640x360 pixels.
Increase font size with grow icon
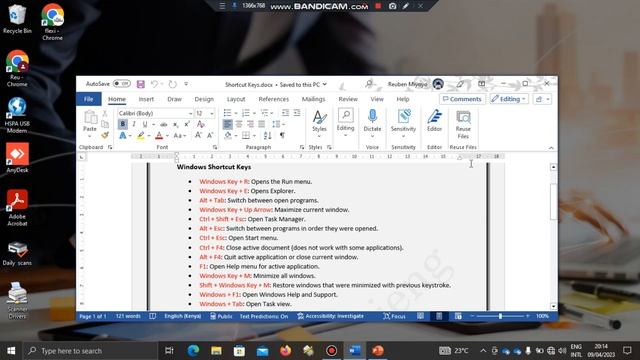198,135
